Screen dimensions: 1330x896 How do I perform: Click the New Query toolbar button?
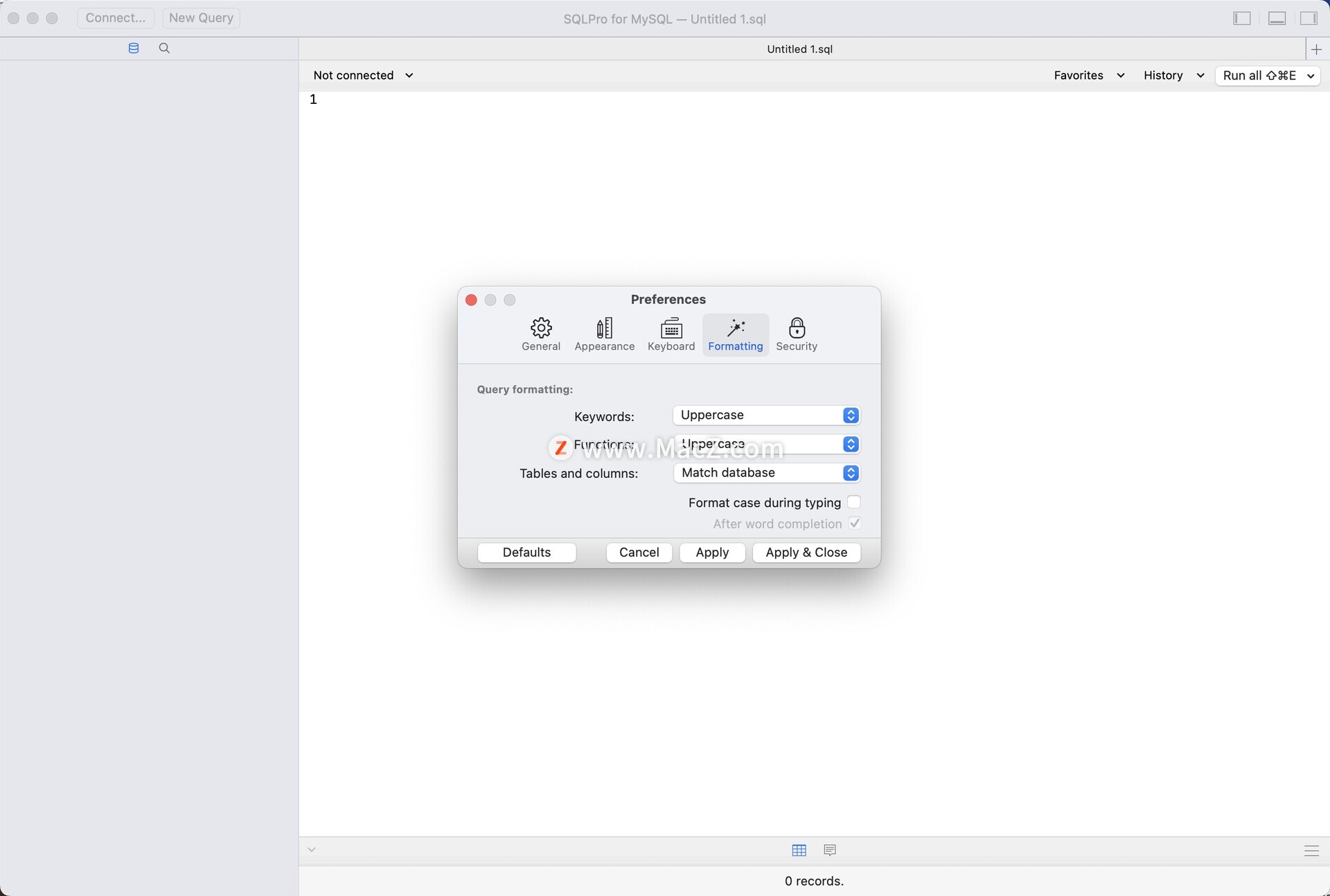tap(201, 18)
